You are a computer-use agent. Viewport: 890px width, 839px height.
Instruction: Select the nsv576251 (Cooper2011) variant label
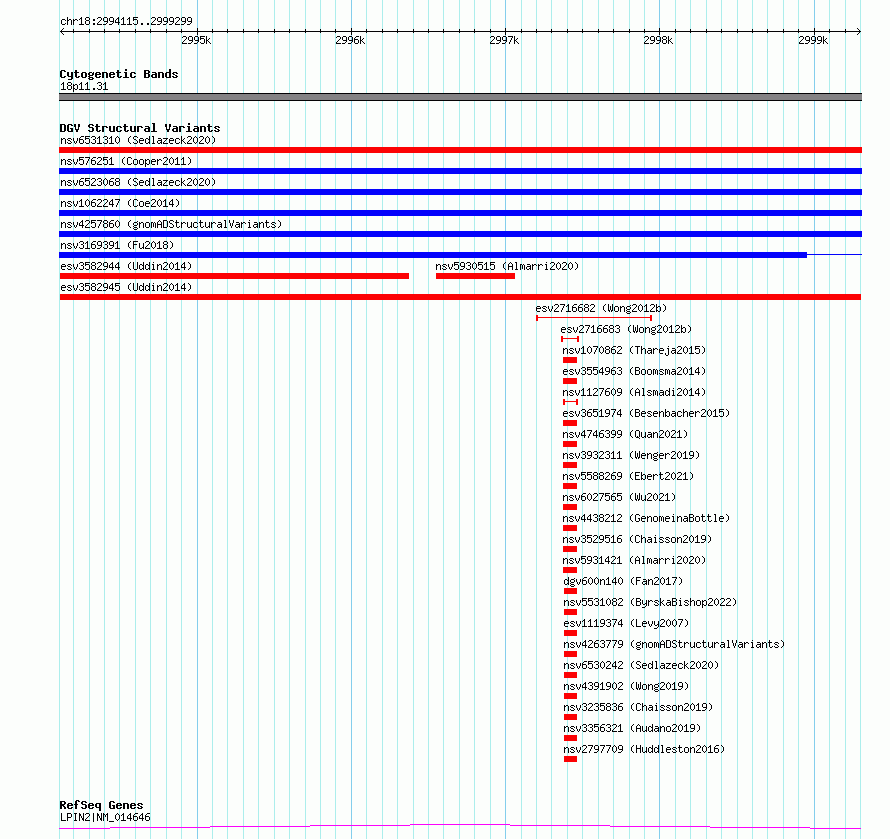(x=126, y=161)
